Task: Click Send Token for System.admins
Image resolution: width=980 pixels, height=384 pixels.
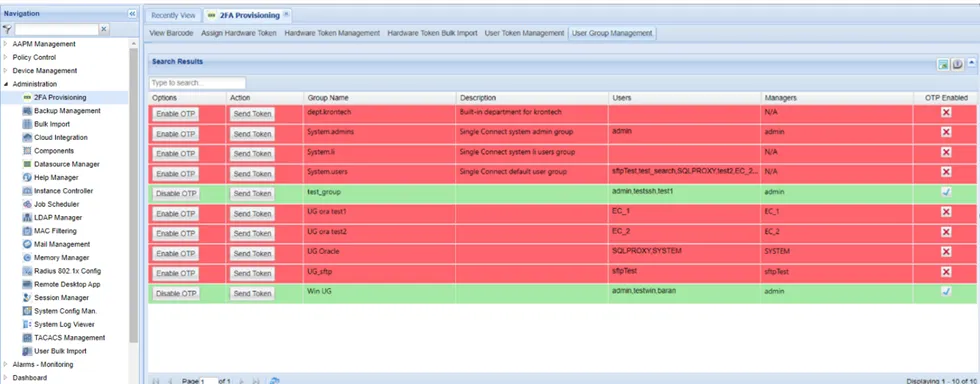Action: tap(252, 134)
